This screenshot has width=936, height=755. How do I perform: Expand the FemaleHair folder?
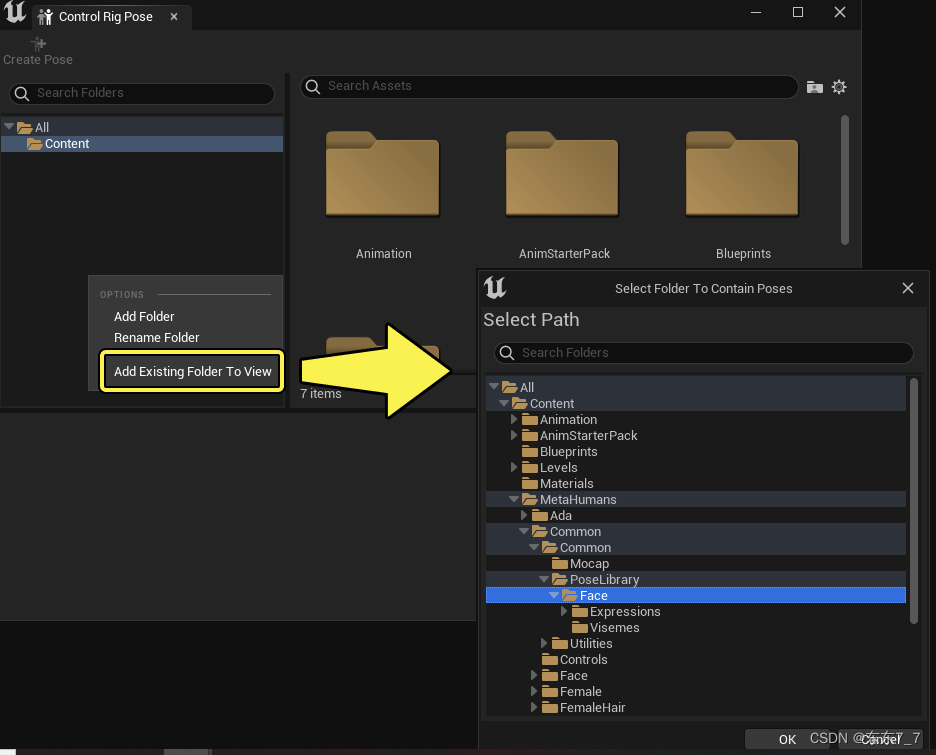534,707
